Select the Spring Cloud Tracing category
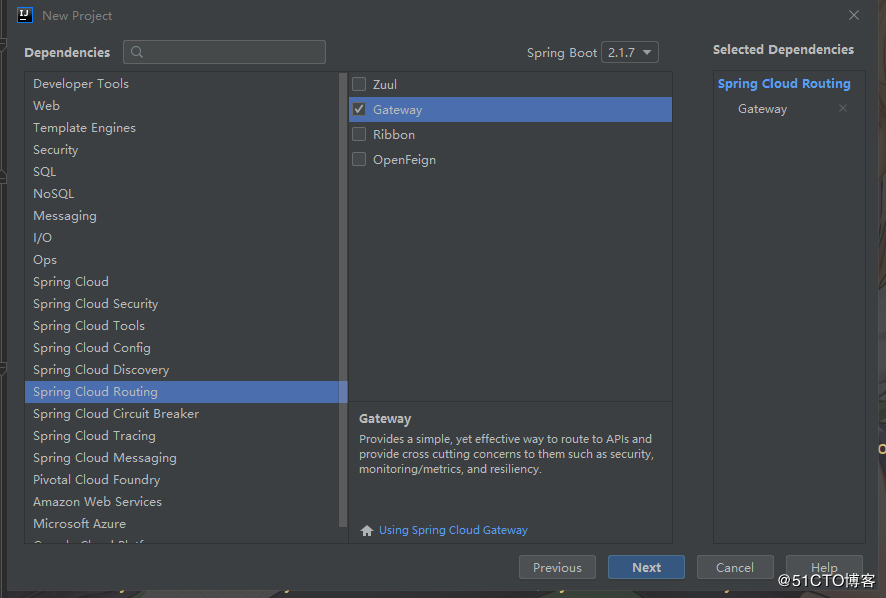886x598 pixels. tap(182, 436)
